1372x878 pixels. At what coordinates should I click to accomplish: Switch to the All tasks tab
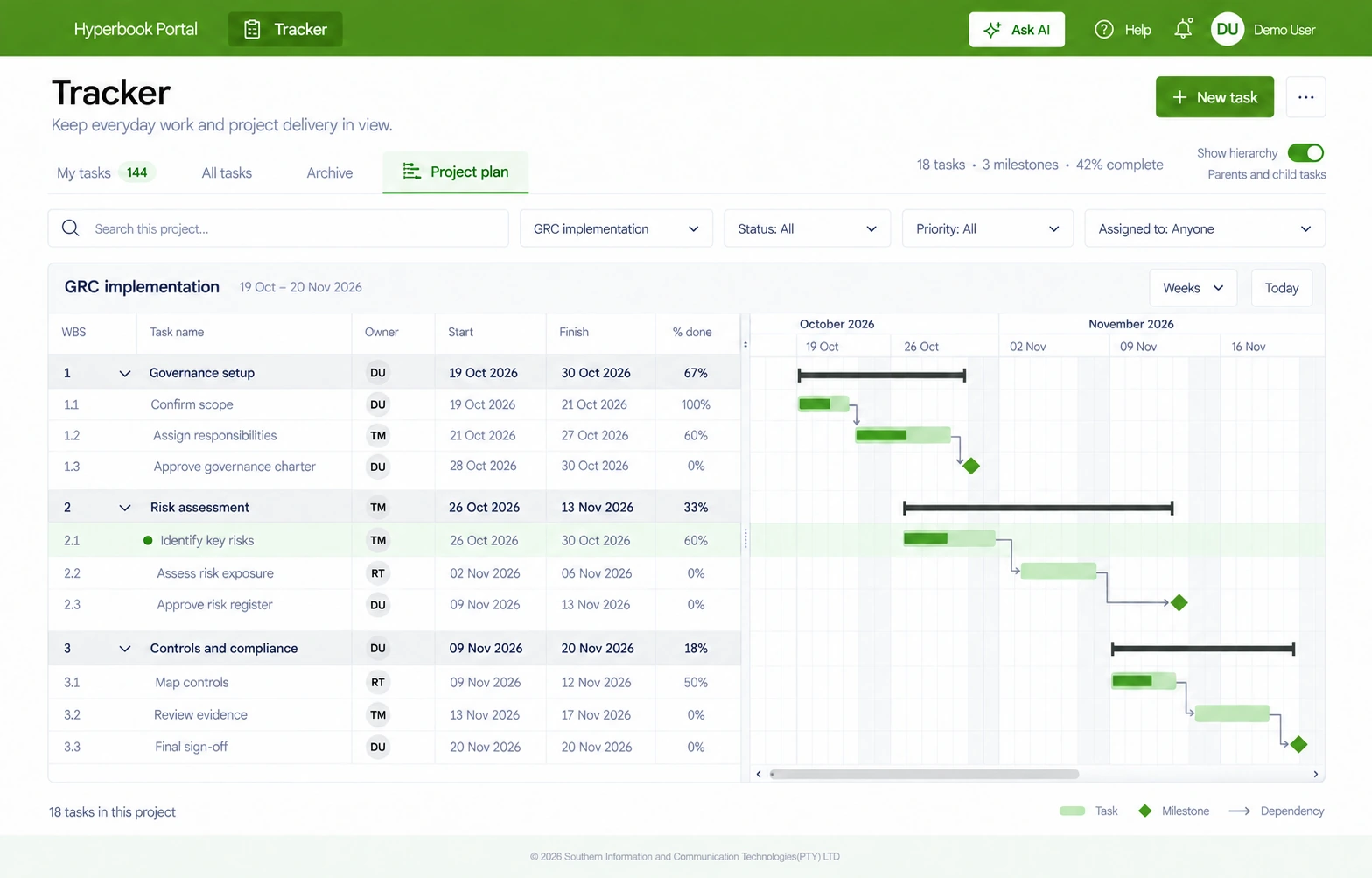click(x=227, y=173)
